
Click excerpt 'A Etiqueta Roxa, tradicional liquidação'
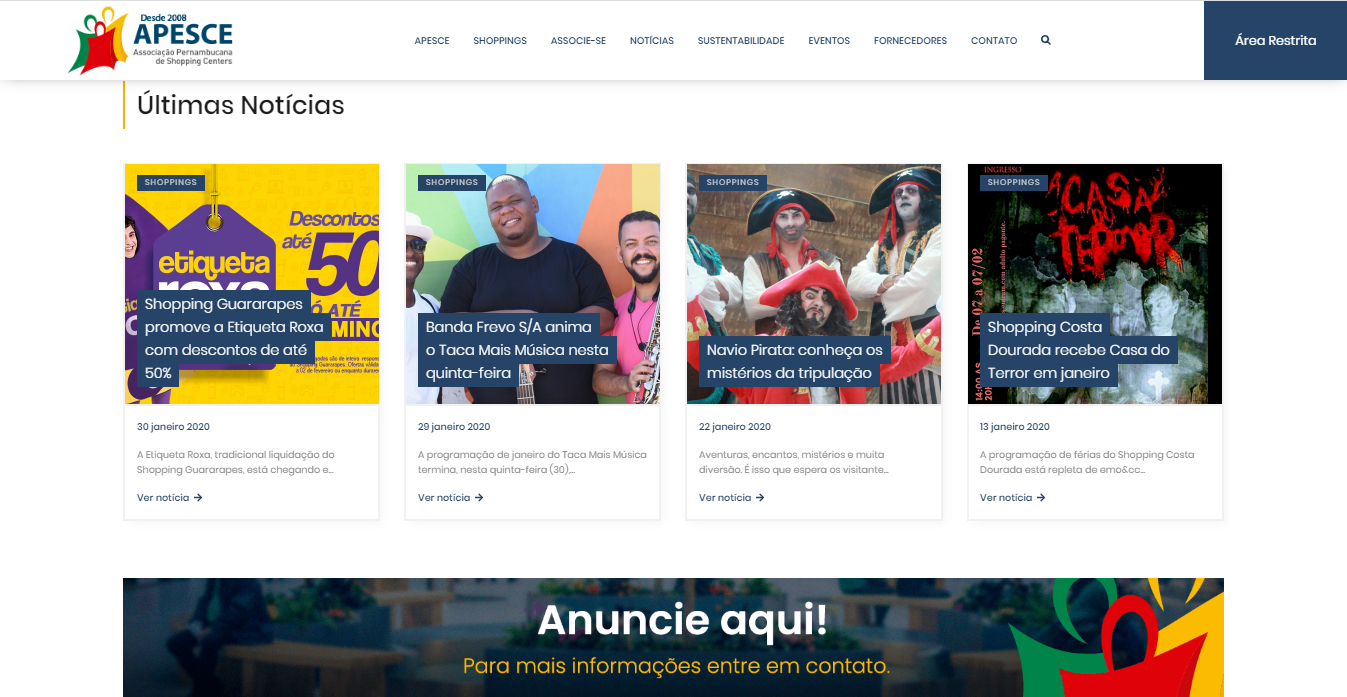tap(236, 462)
